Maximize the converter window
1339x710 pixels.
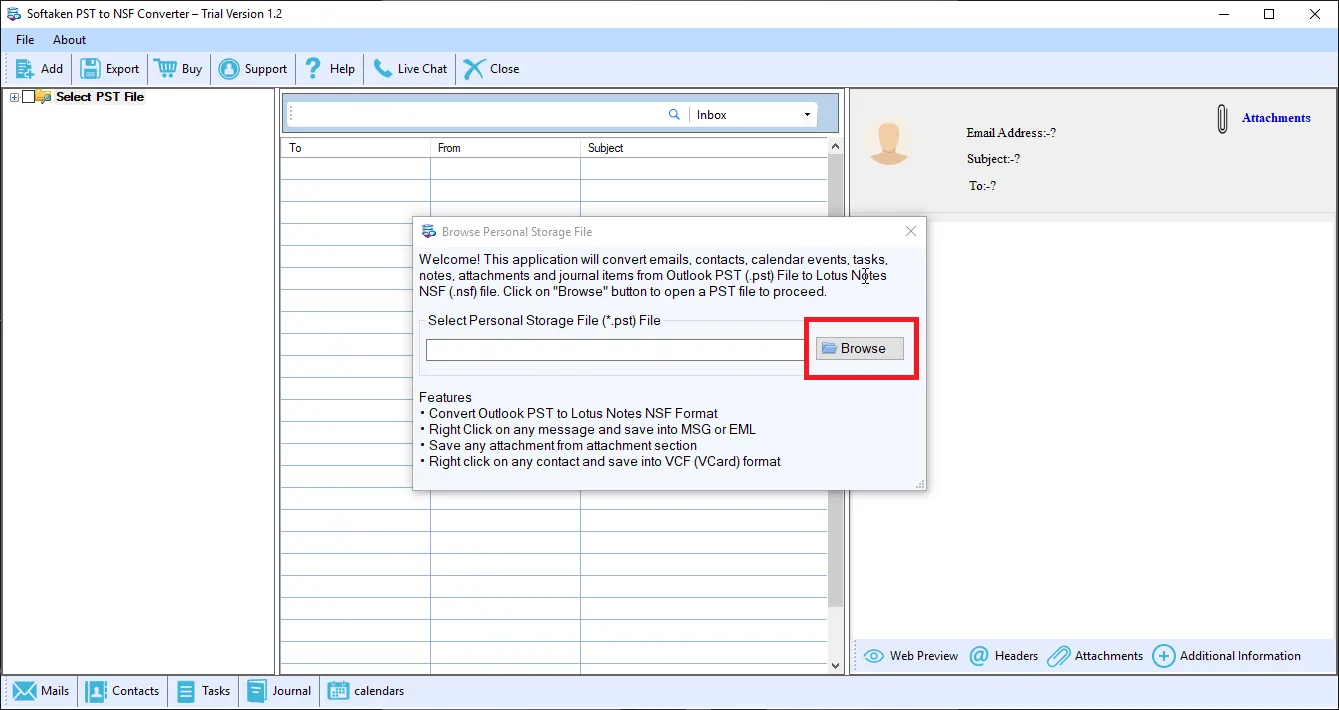pos(1269,14)
